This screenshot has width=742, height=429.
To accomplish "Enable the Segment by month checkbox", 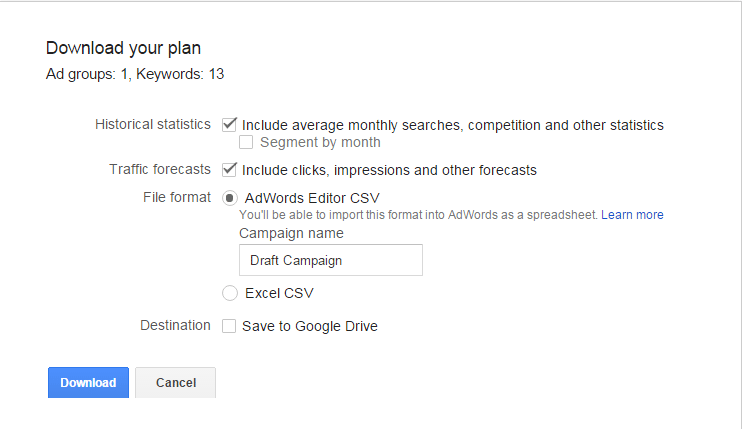I will pos(246,143).
